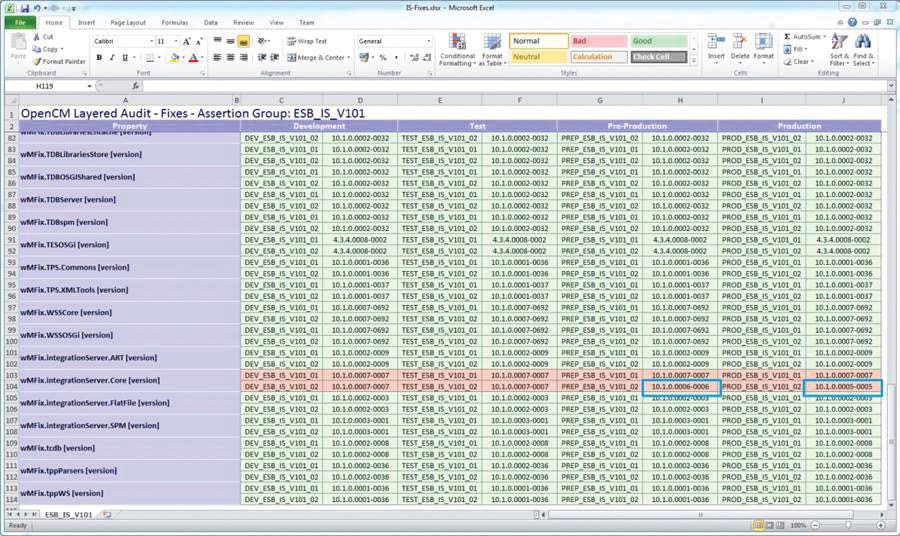Click the Font Color letter A
900x536 pixels.
point(193,58)
